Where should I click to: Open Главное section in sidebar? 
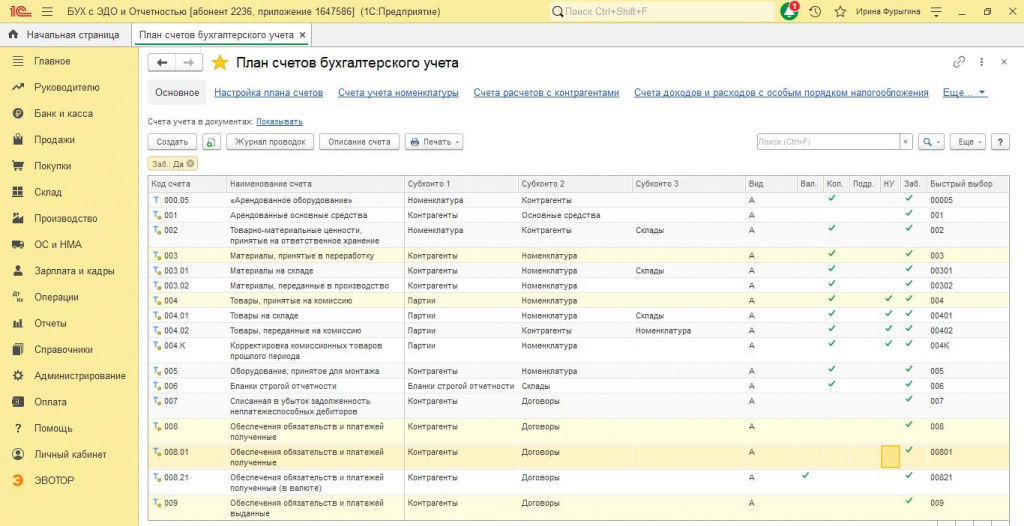tap(52, 61)
